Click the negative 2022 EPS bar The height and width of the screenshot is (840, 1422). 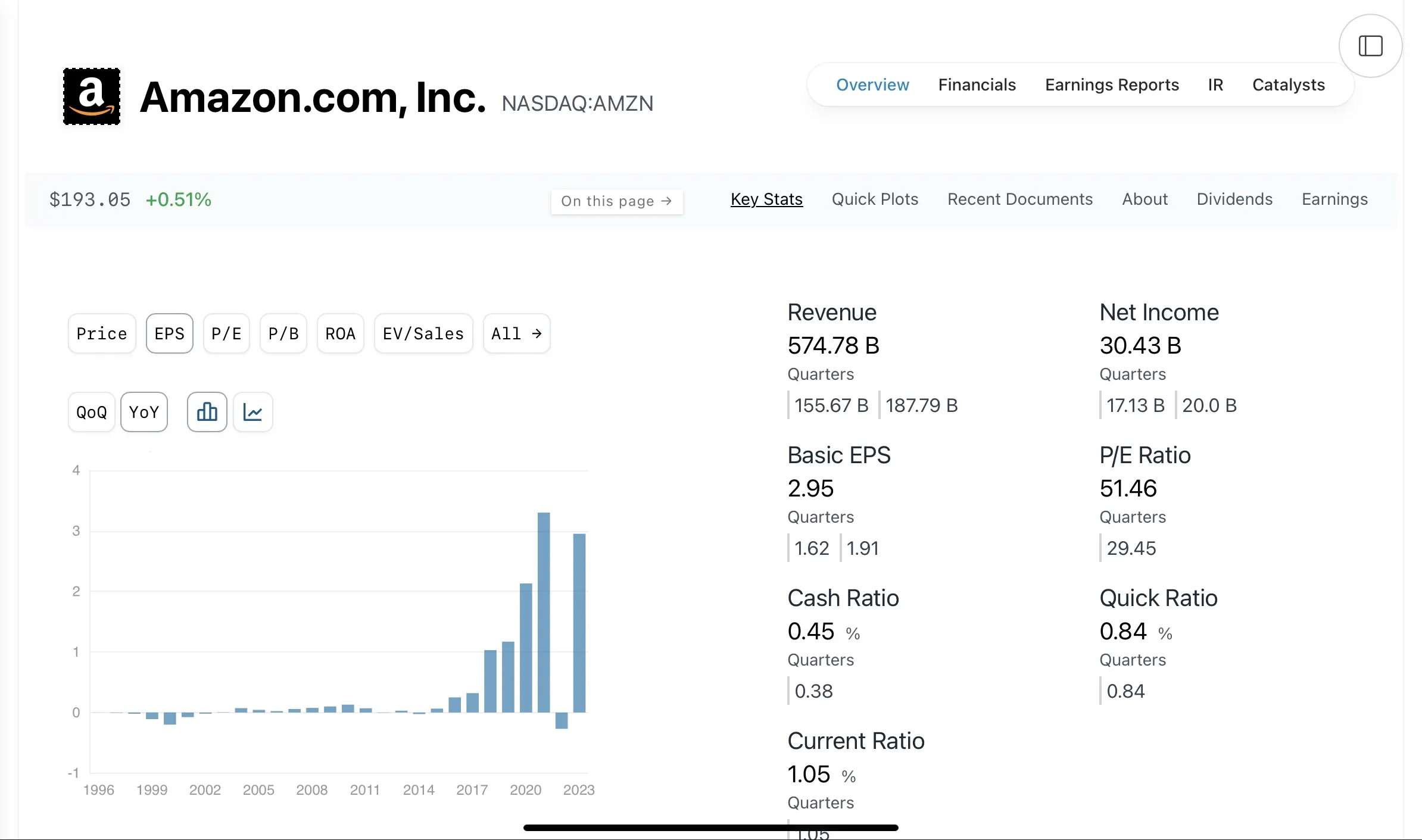(562, 720)
